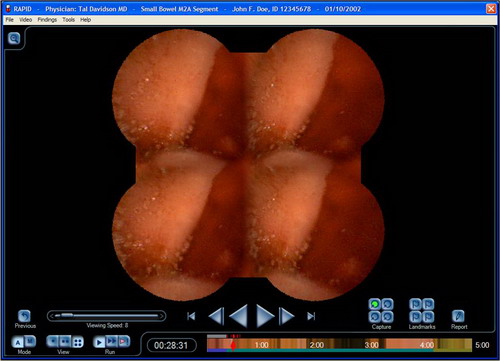
Task: Click the top-right Landmarks flag button
Action: coord(428,304)
